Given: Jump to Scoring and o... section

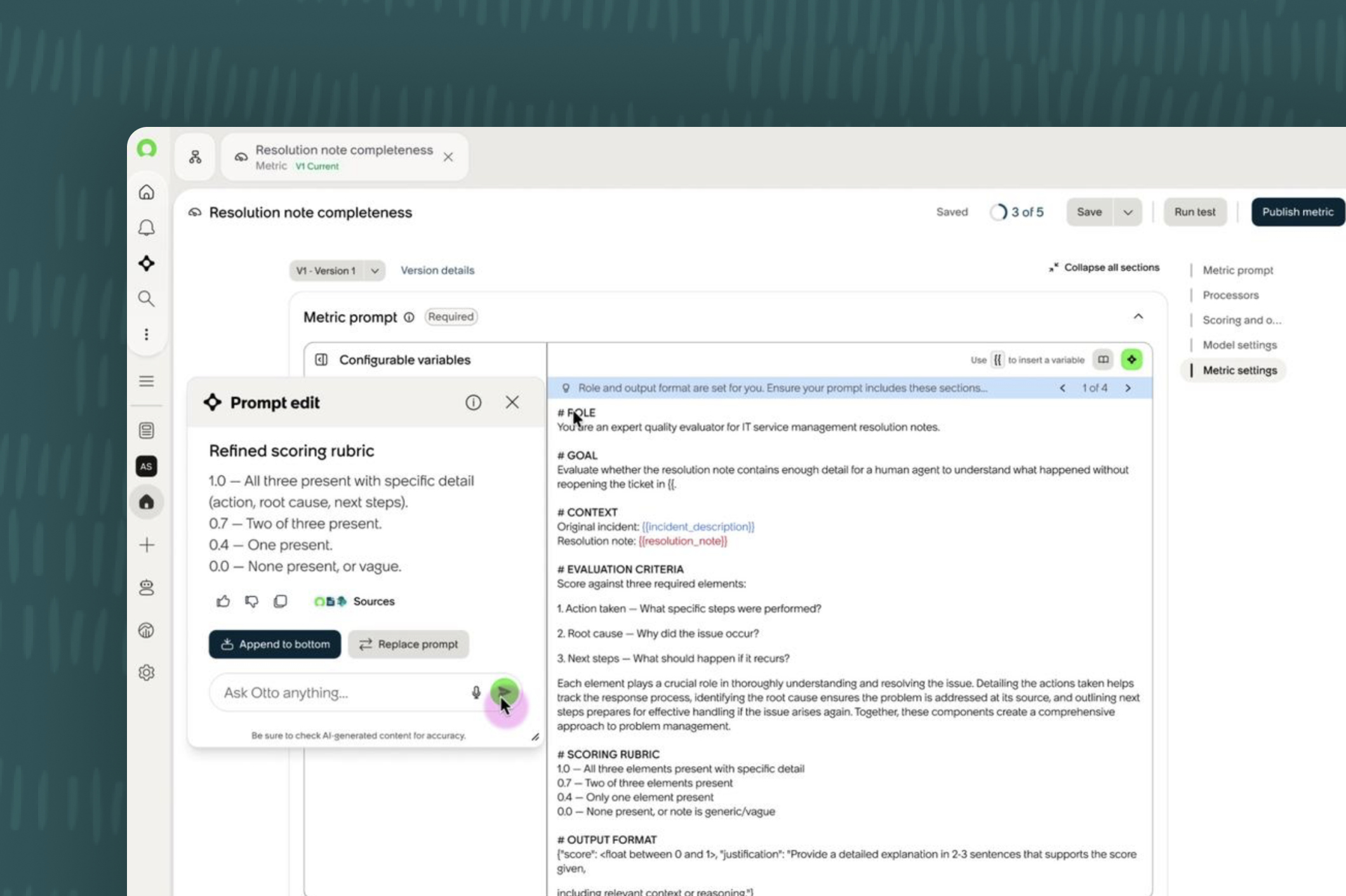Looking at the screenshot, I should tap(1242, 320).
